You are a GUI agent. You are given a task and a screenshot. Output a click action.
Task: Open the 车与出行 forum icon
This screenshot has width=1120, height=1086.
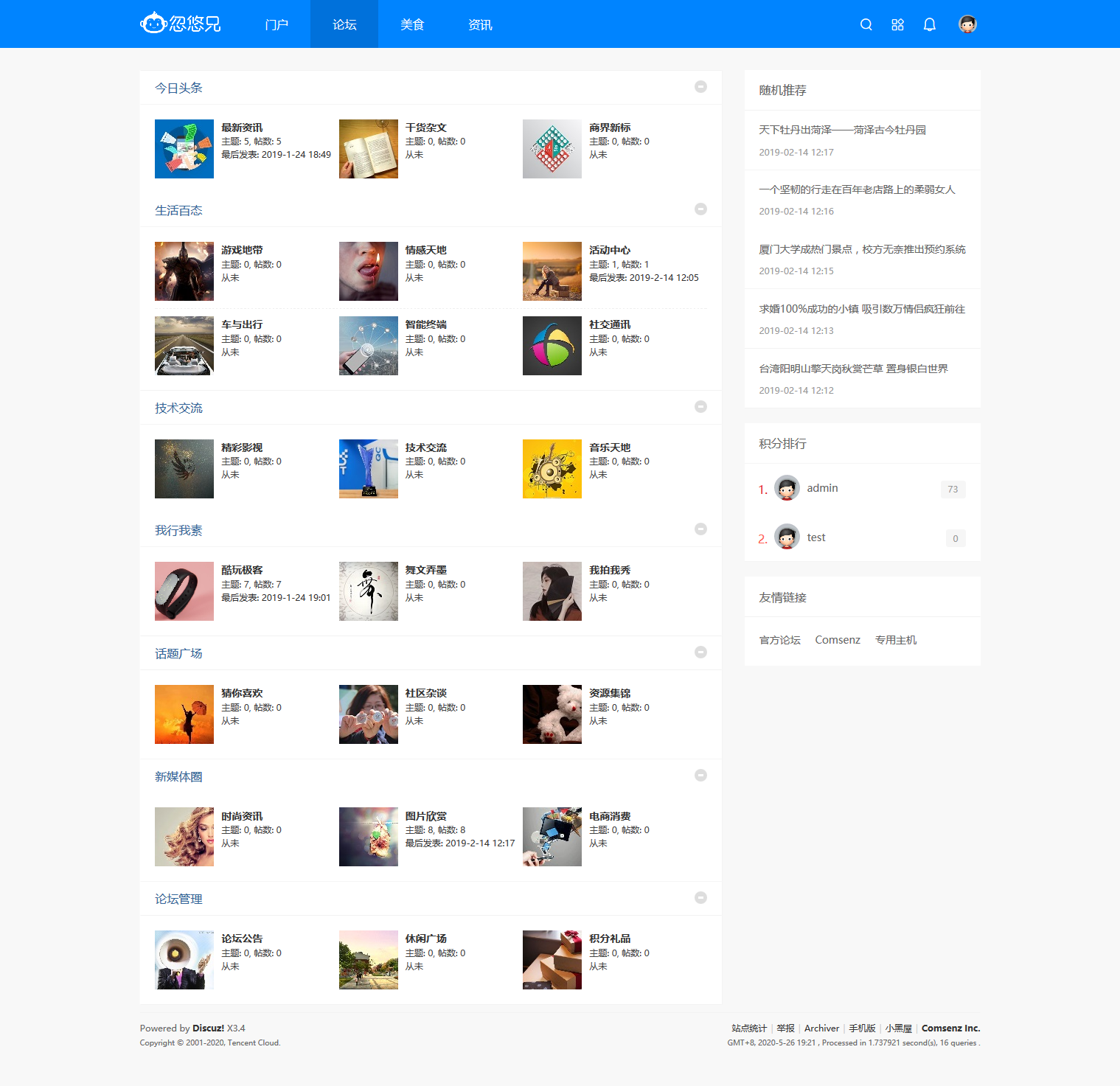(184, 346)
